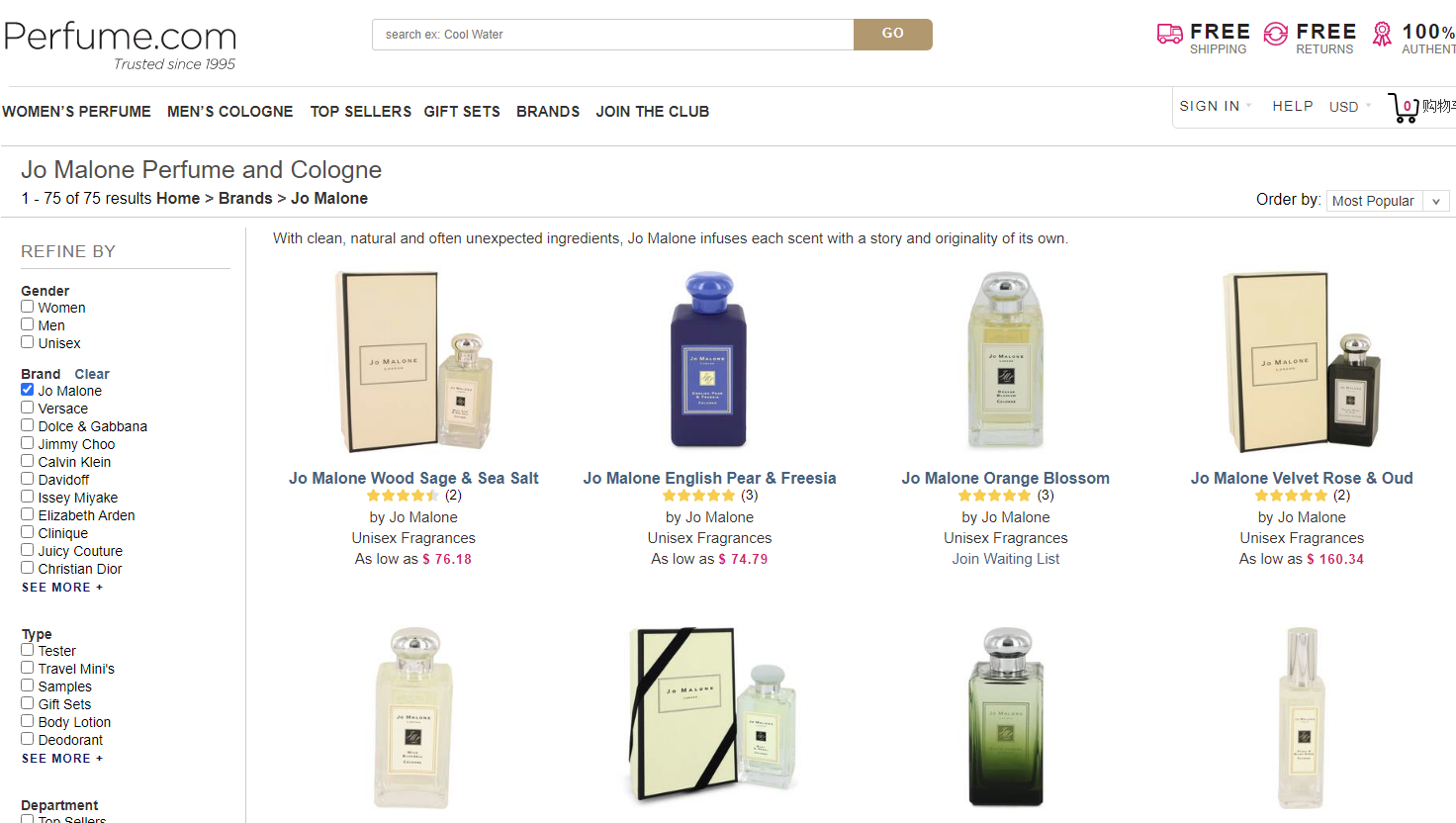Click the Velvet Rose & Oud star rating

[x=1291, y=496]
